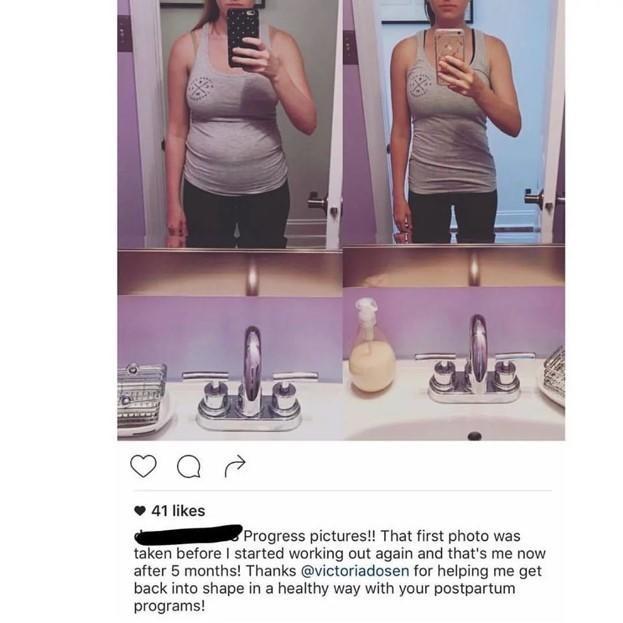Share the post using the arrow icon
The height and width of the screenshot is (623, 623).
point(235,465)
